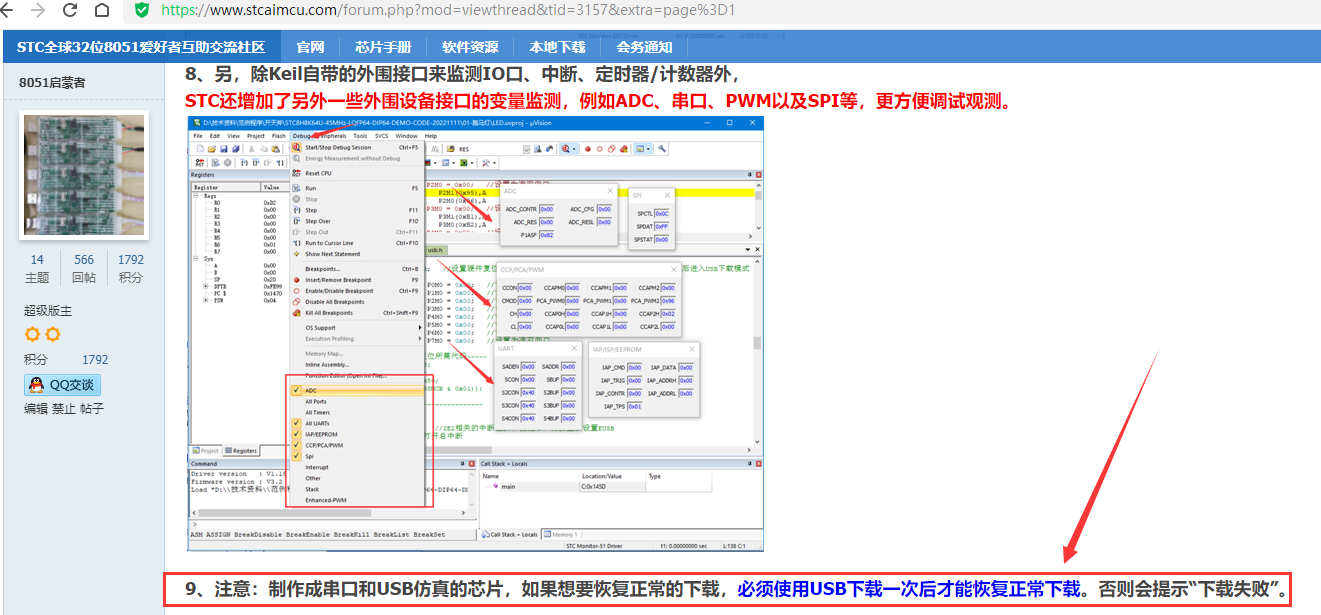
Task: Open Tools menu in the µVision screenshot
Action: (360, 136)
